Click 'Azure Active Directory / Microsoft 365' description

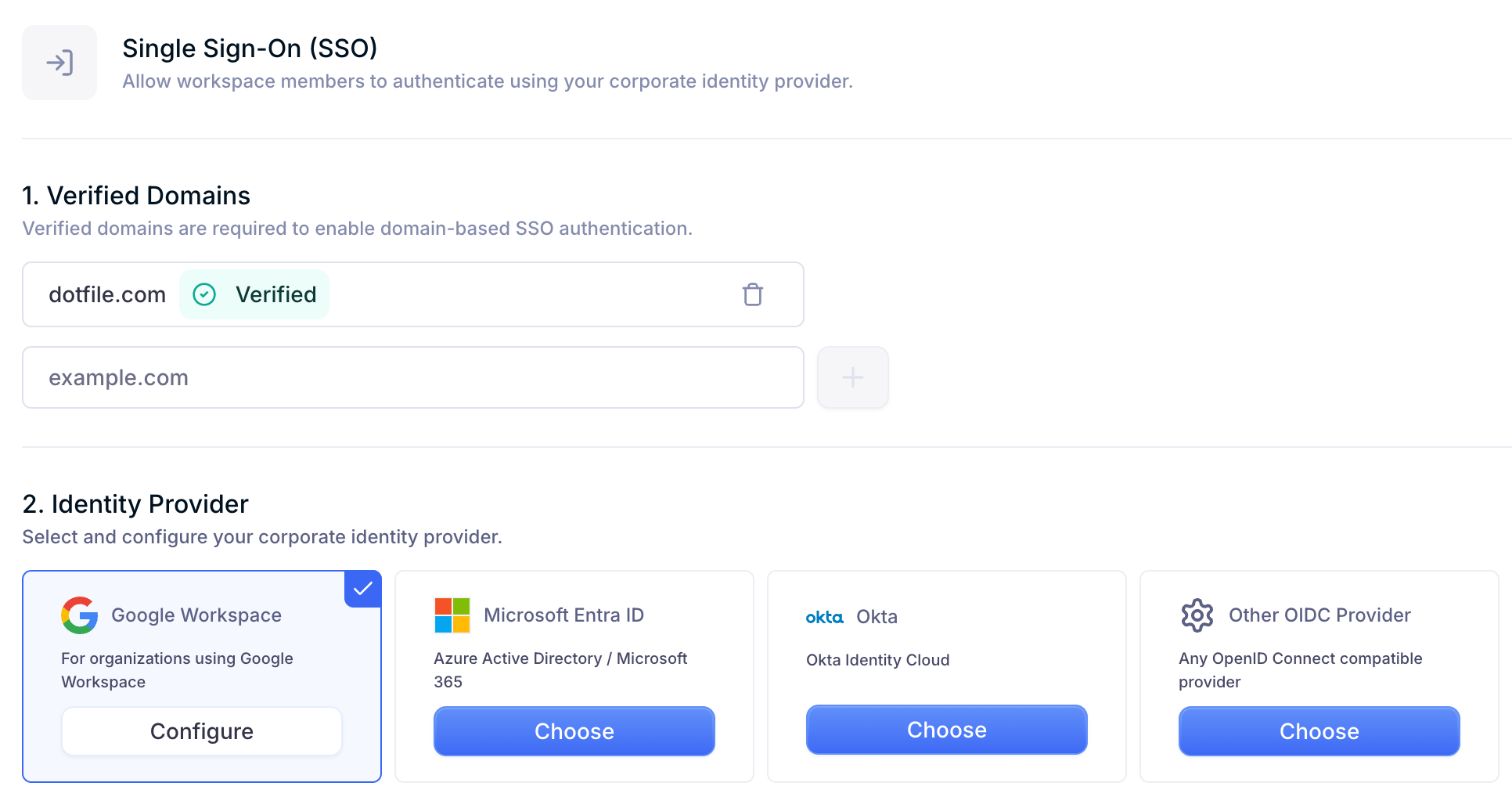pyautogui.click(x=560, y=670)
